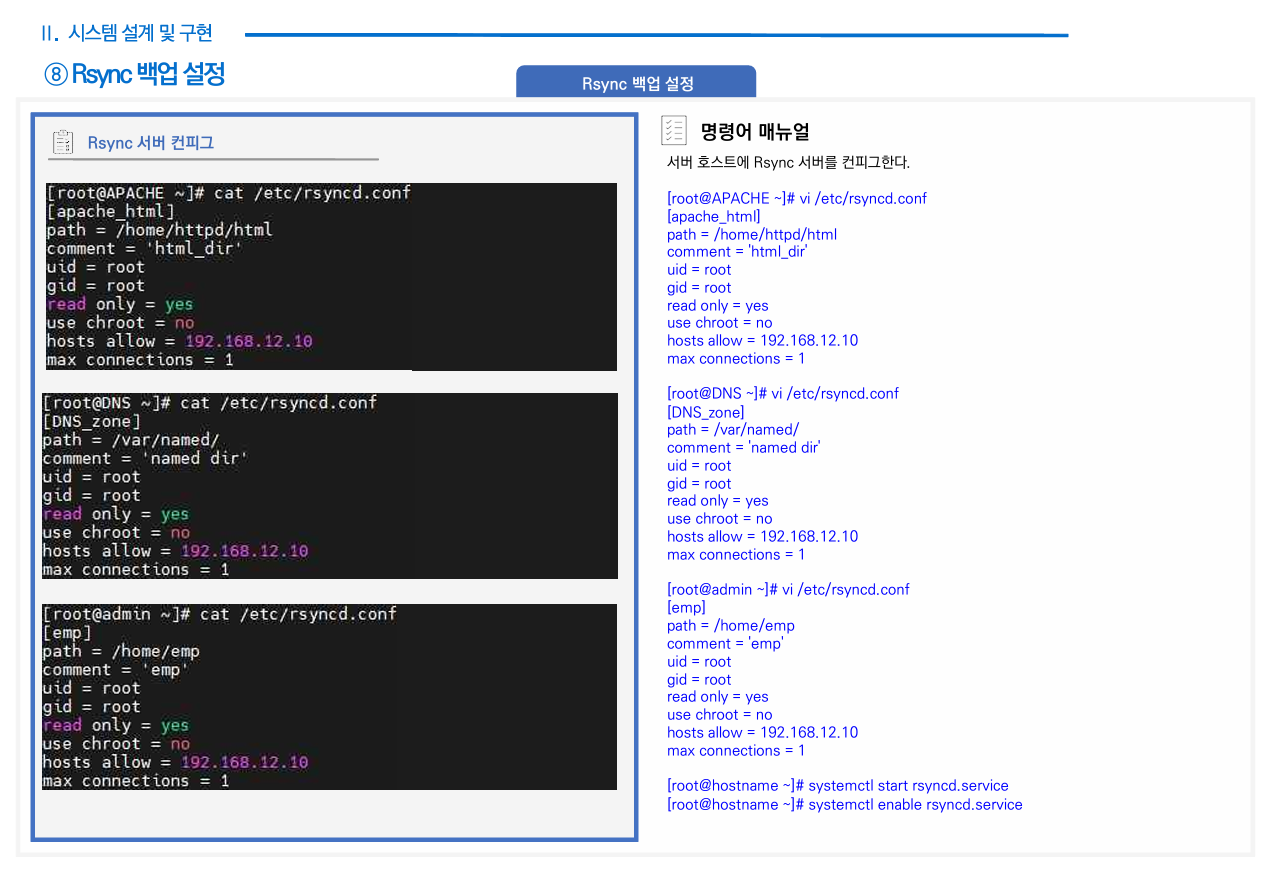Select the blue [root@APACHE ~]# vi command line
Viewport: 1270px width, 881px height.
[796, 198]
